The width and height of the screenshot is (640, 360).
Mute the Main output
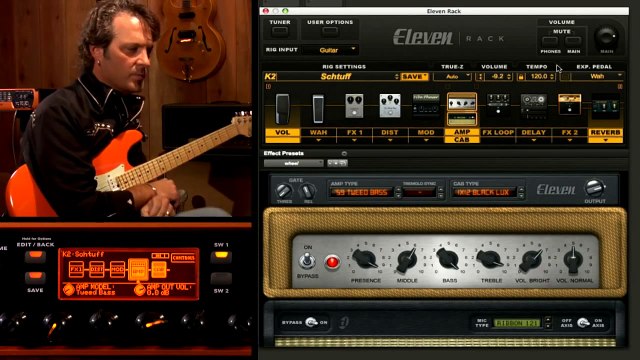(573, 41)
